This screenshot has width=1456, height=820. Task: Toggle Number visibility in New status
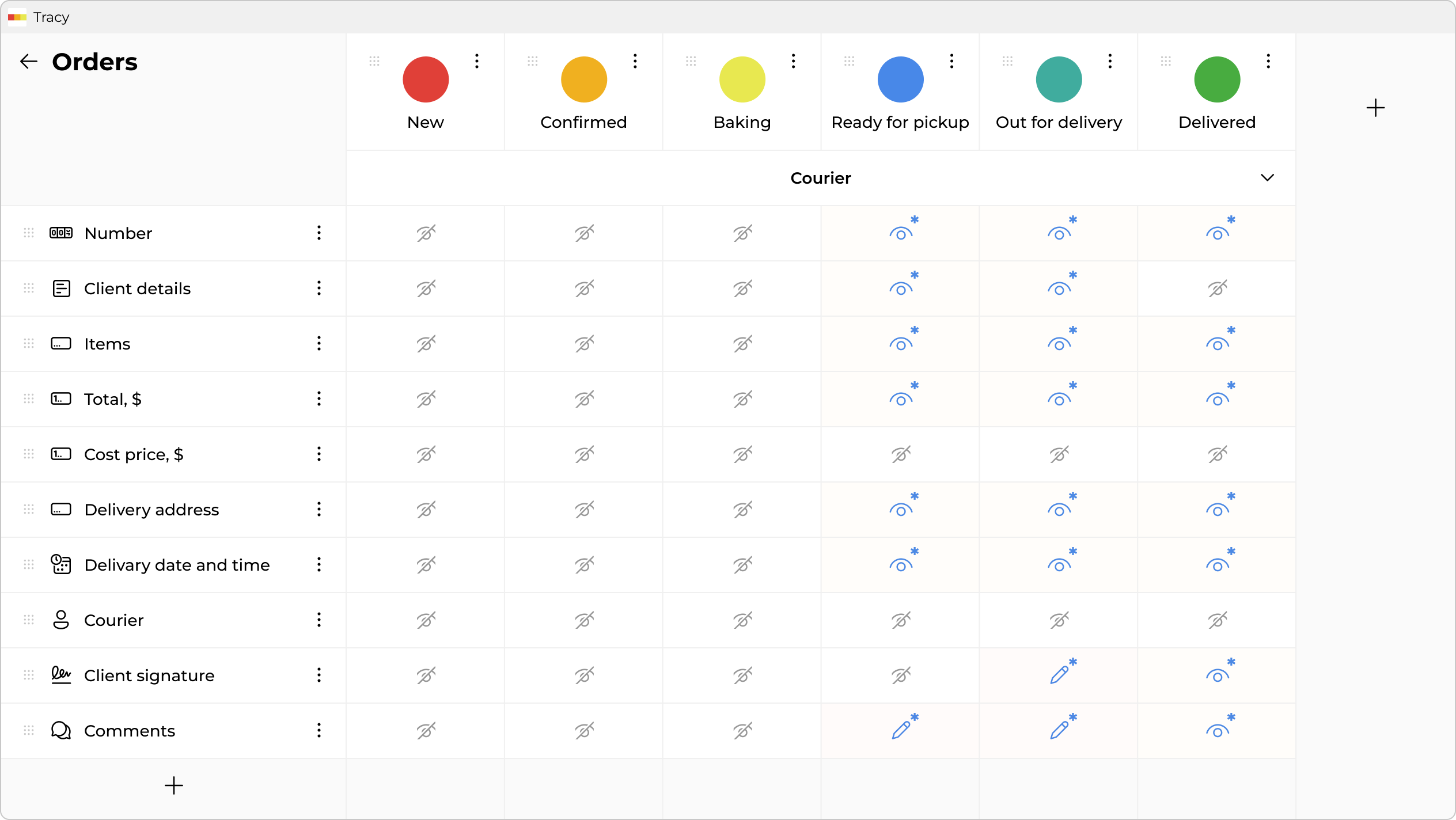pyautogui.click(x=426, y=233)
